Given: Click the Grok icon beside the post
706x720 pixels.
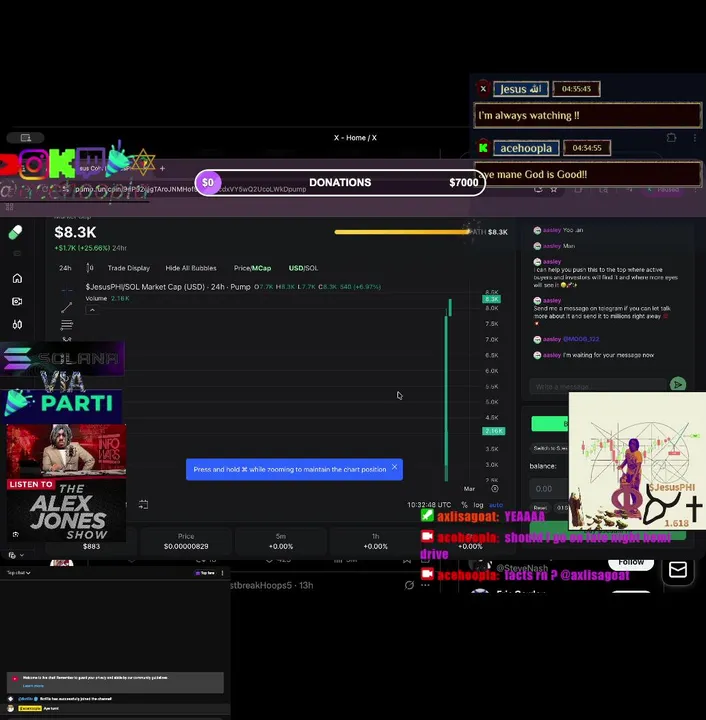Looking at the screenshot, I should [x=409, y=585].
